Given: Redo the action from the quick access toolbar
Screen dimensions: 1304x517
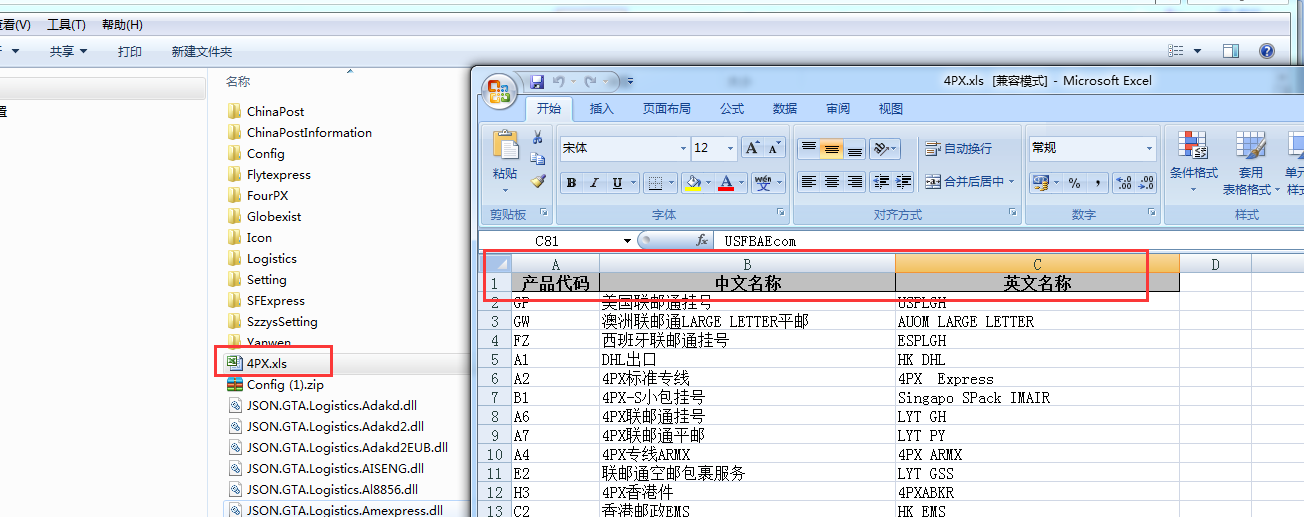Looking at the screenshot, I should pyautogui.click(x=590, y=81).
